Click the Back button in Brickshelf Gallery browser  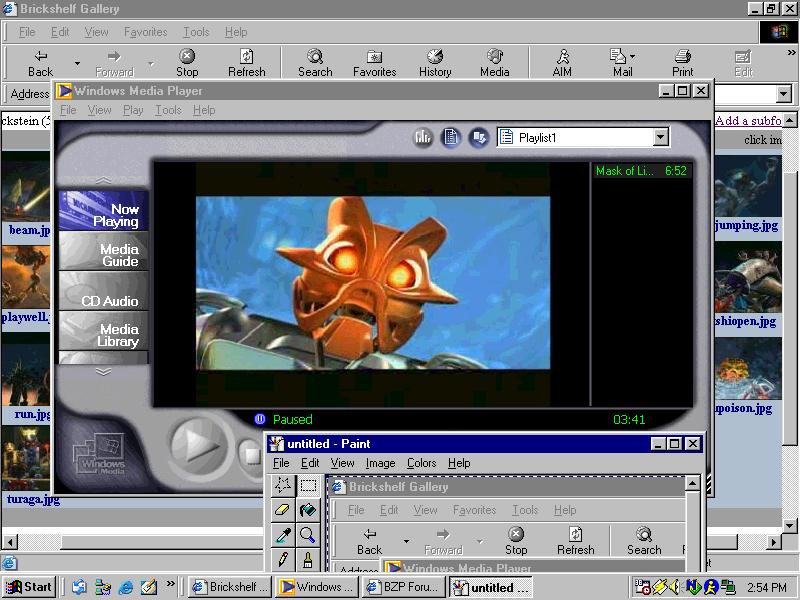[40, 63]
